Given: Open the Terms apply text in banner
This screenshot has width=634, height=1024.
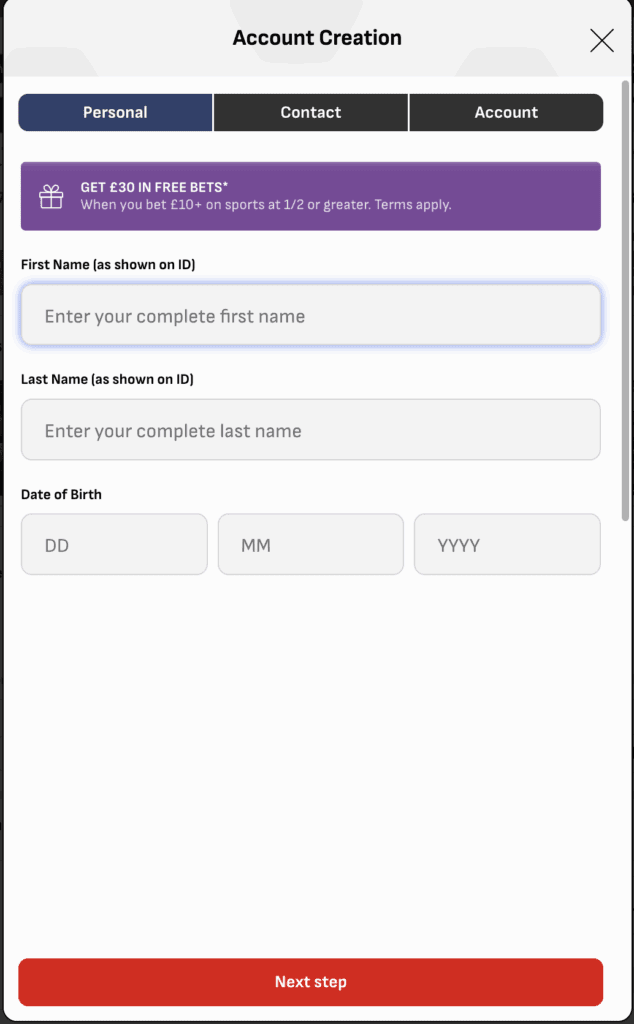Looking at the screenshot, I should coord(413,204).
